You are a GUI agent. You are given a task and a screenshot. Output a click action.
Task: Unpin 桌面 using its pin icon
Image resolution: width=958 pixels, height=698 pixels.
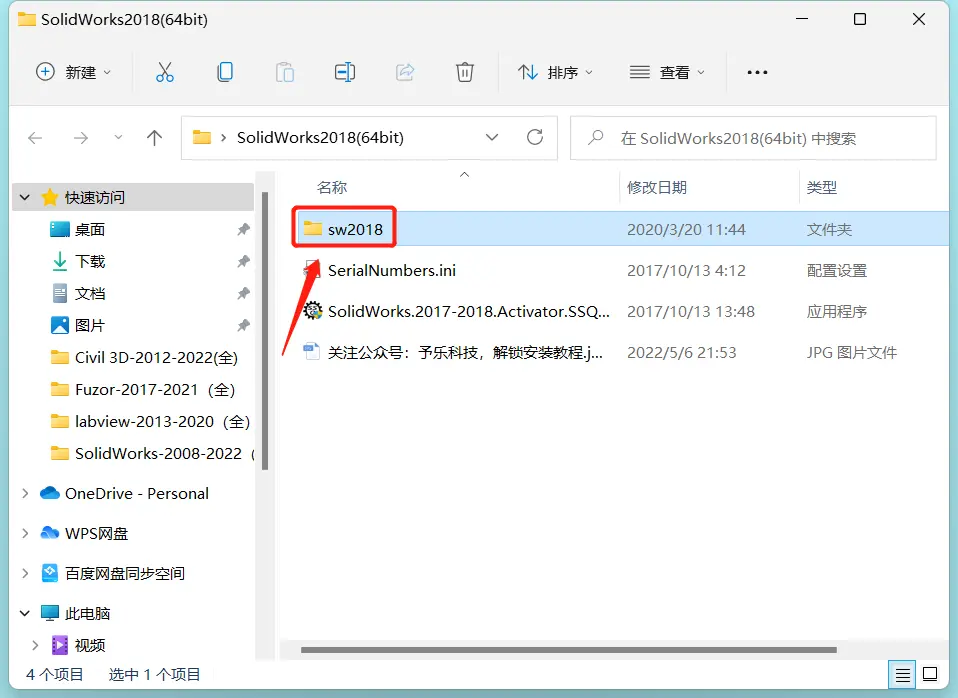[243, 229]
